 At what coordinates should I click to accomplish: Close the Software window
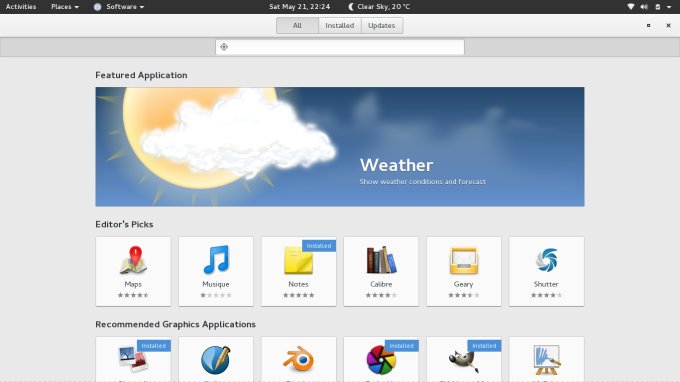668,26
